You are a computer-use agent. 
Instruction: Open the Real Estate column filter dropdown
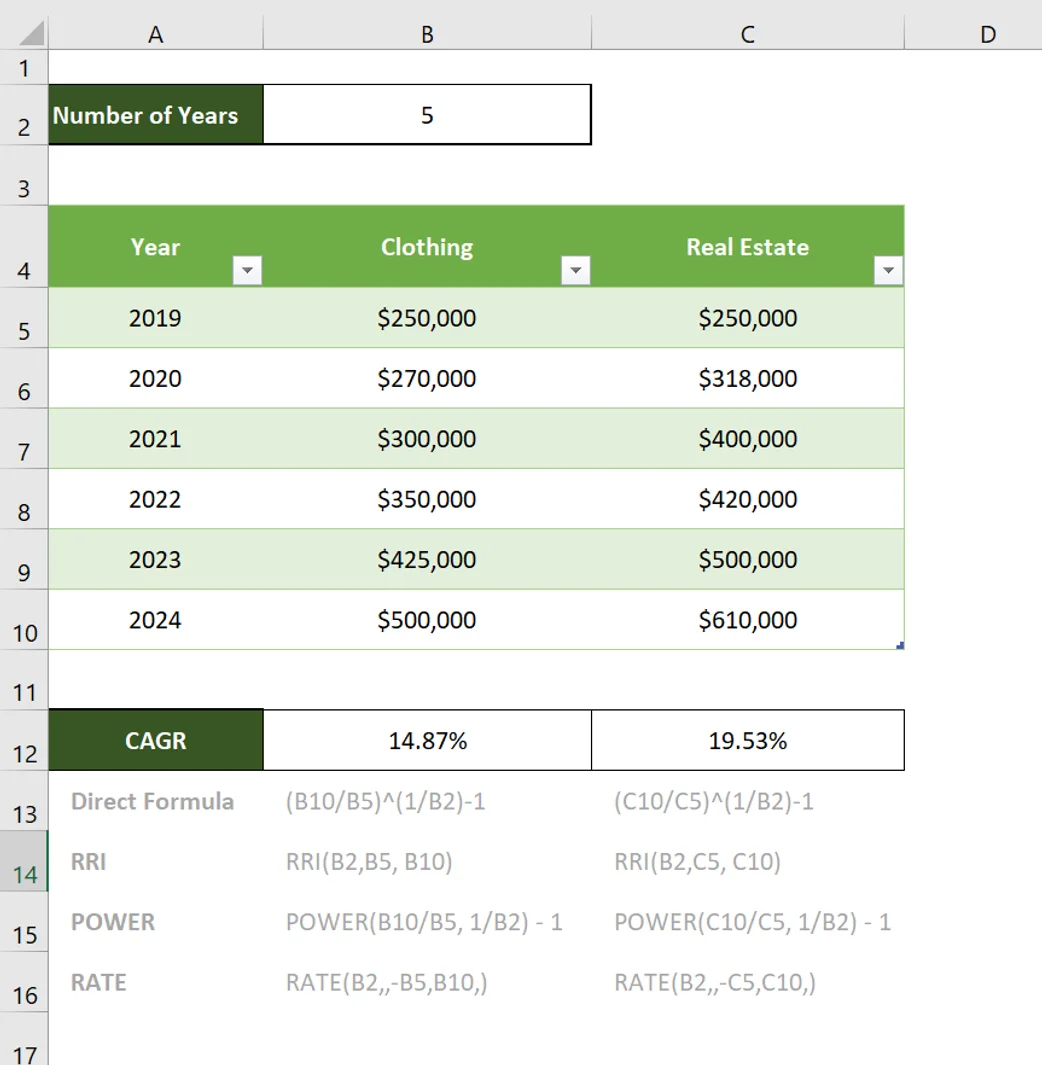click(x=886, y=268)
